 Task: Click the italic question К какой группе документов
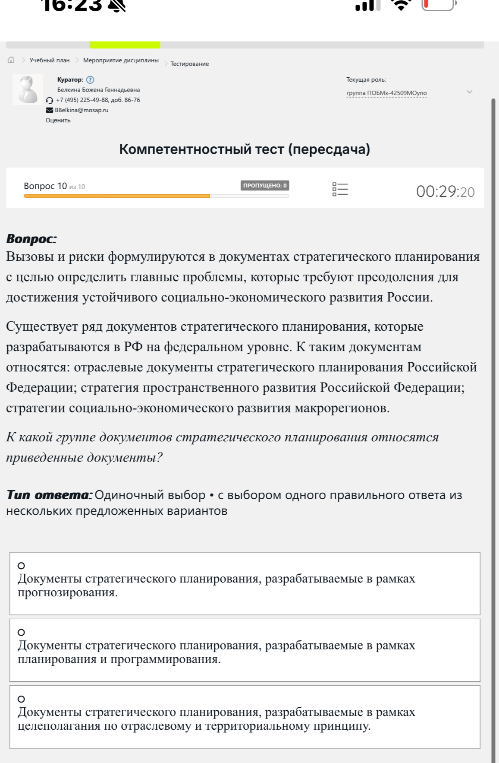pos(222,447)
